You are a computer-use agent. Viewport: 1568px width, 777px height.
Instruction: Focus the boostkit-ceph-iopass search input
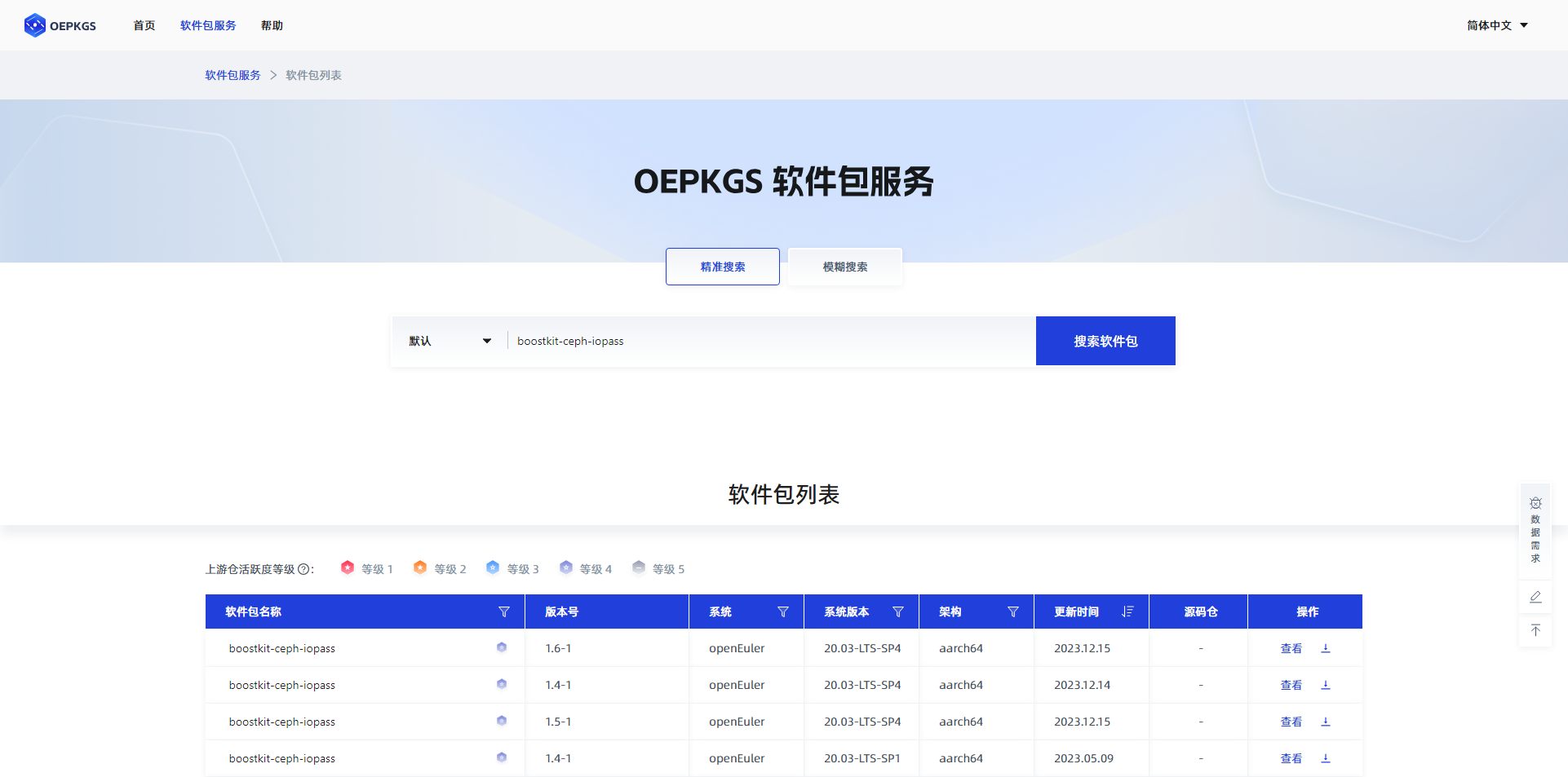click(771, 341)
